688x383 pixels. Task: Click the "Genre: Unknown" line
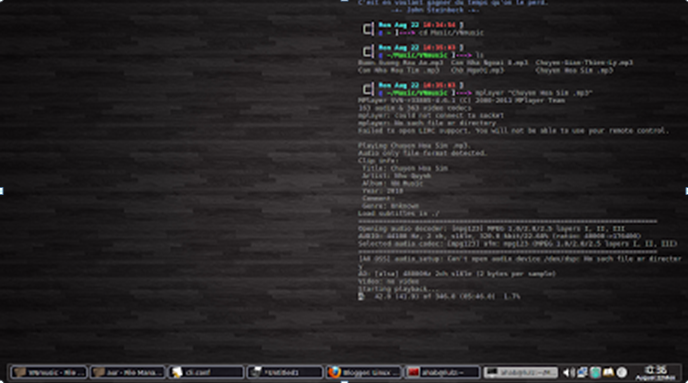pos(390,206)
